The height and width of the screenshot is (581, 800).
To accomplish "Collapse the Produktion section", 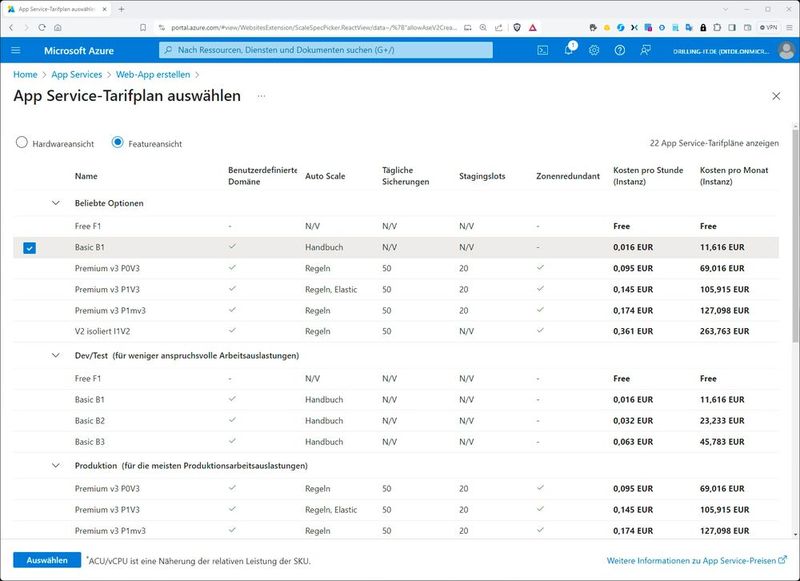I will tap(55, 465).
